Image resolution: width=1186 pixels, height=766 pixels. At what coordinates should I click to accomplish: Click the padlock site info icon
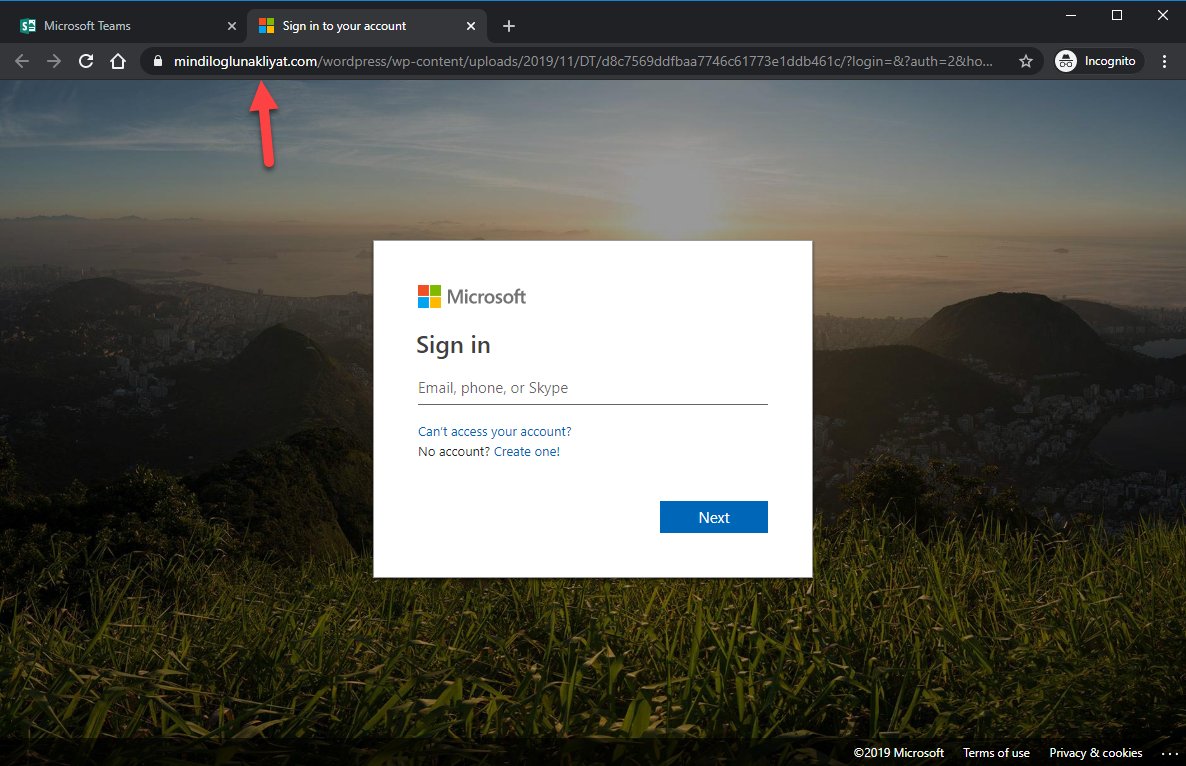(157, 61)
